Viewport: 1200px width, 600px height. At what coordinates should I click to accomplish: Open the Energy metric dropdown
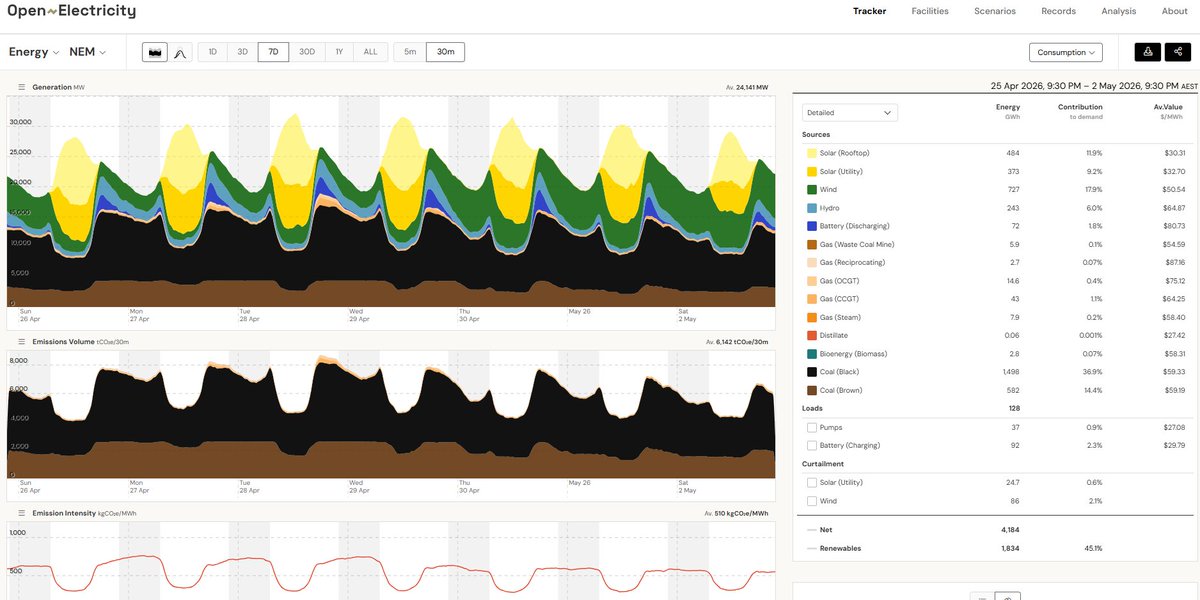tap(34, 52)
